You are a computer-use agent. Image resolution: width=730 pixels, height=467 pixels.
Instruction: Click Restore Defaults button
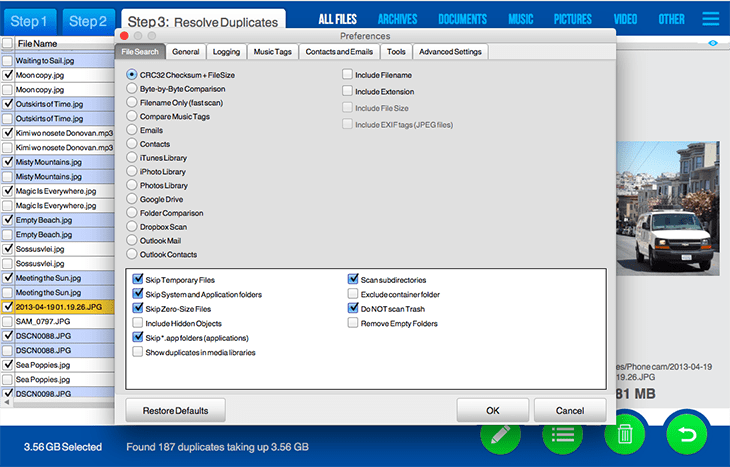tap(176, 410)
